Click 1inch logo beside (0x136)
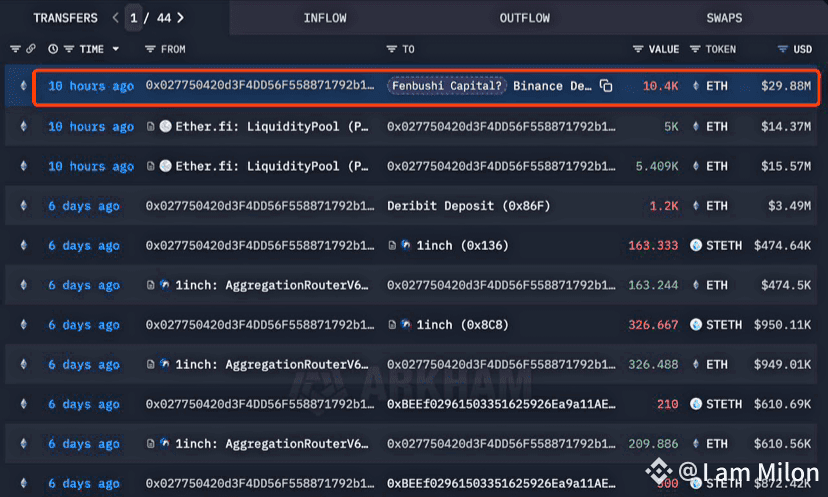The height and width of the screenshot is (497, 828). tap(406, 245)
